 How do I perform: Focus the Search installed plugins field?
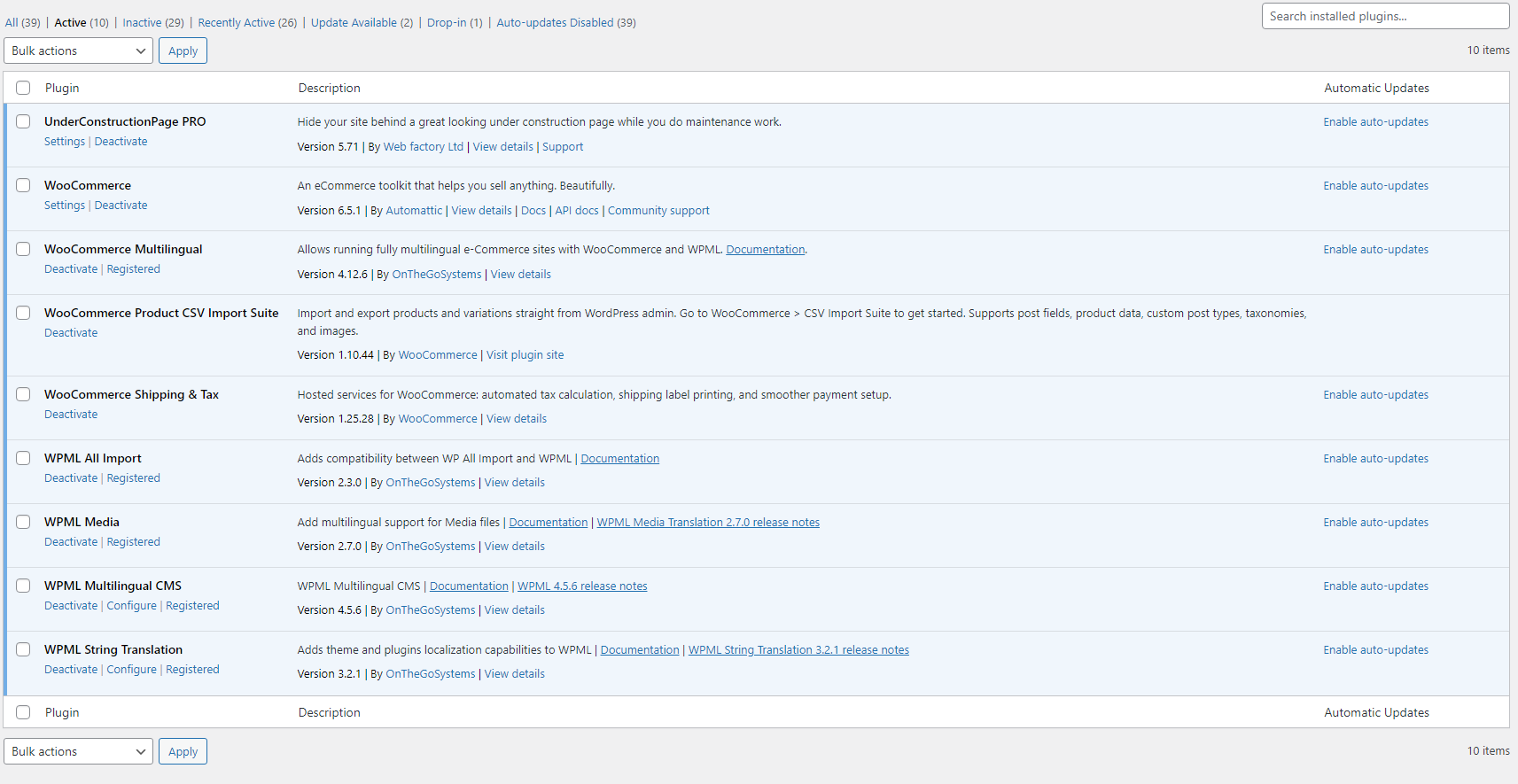tap(1385, 16)
